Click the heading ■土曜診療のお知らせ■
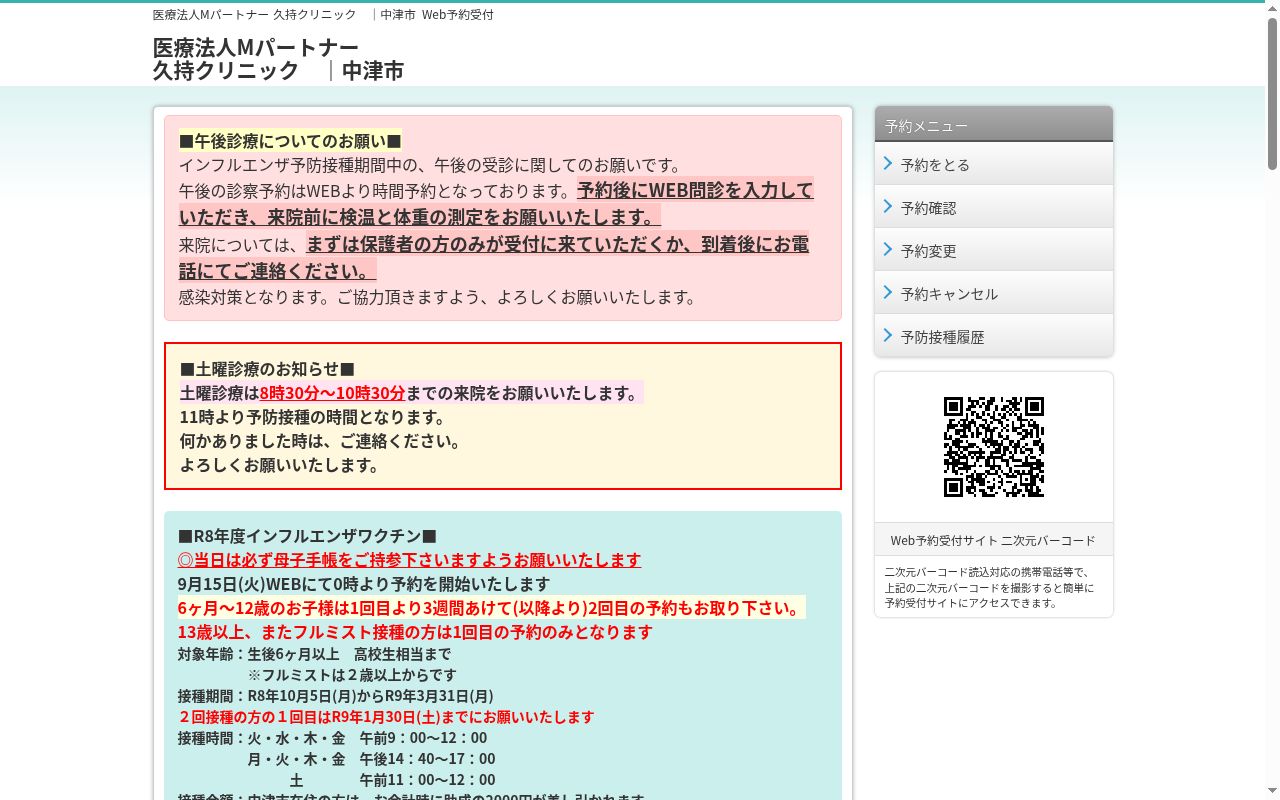 pos(267,369)
